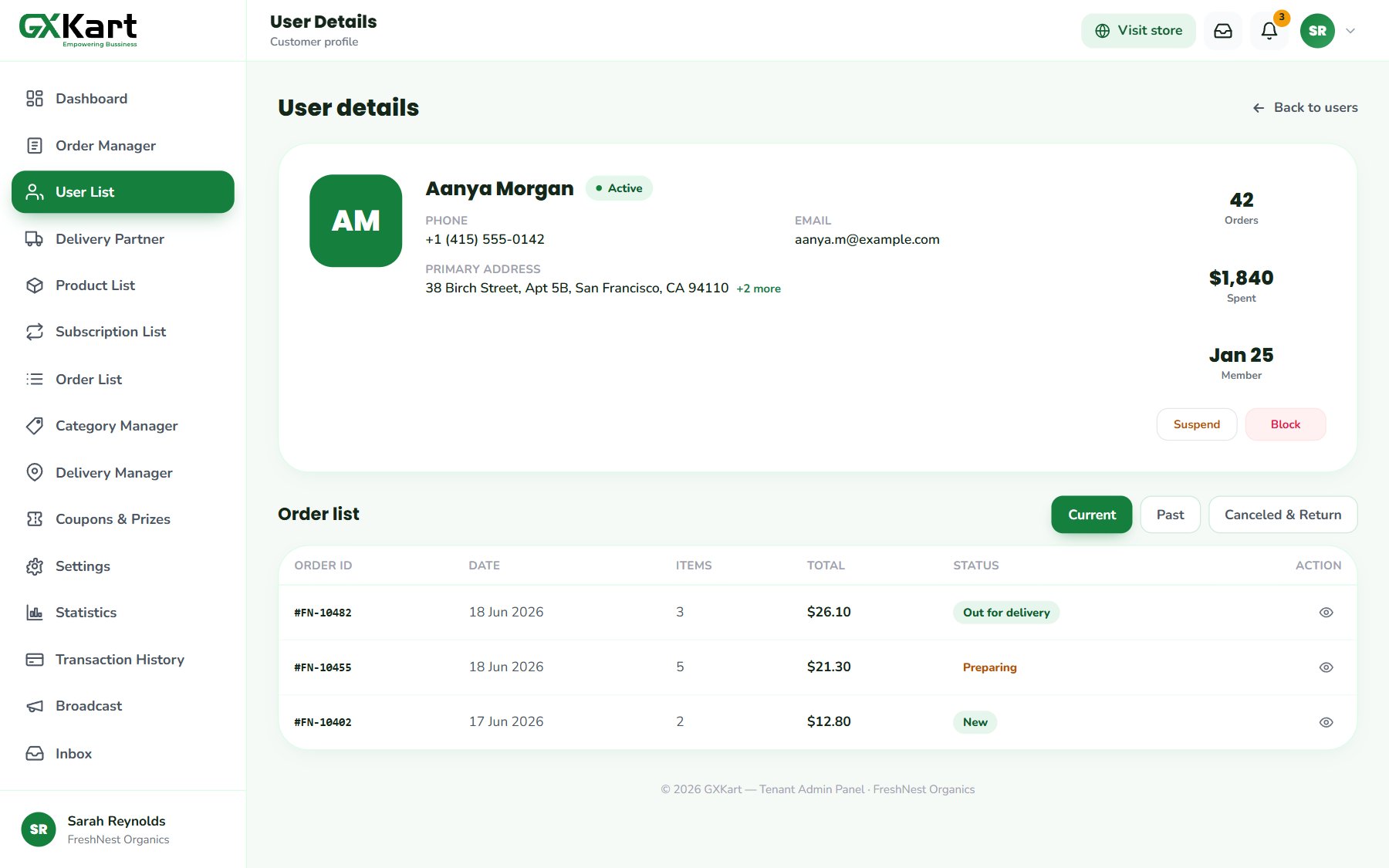Click the email aanya.m@example.com
Viewport: 1389px width, 868px height.
tap(867, 239)
